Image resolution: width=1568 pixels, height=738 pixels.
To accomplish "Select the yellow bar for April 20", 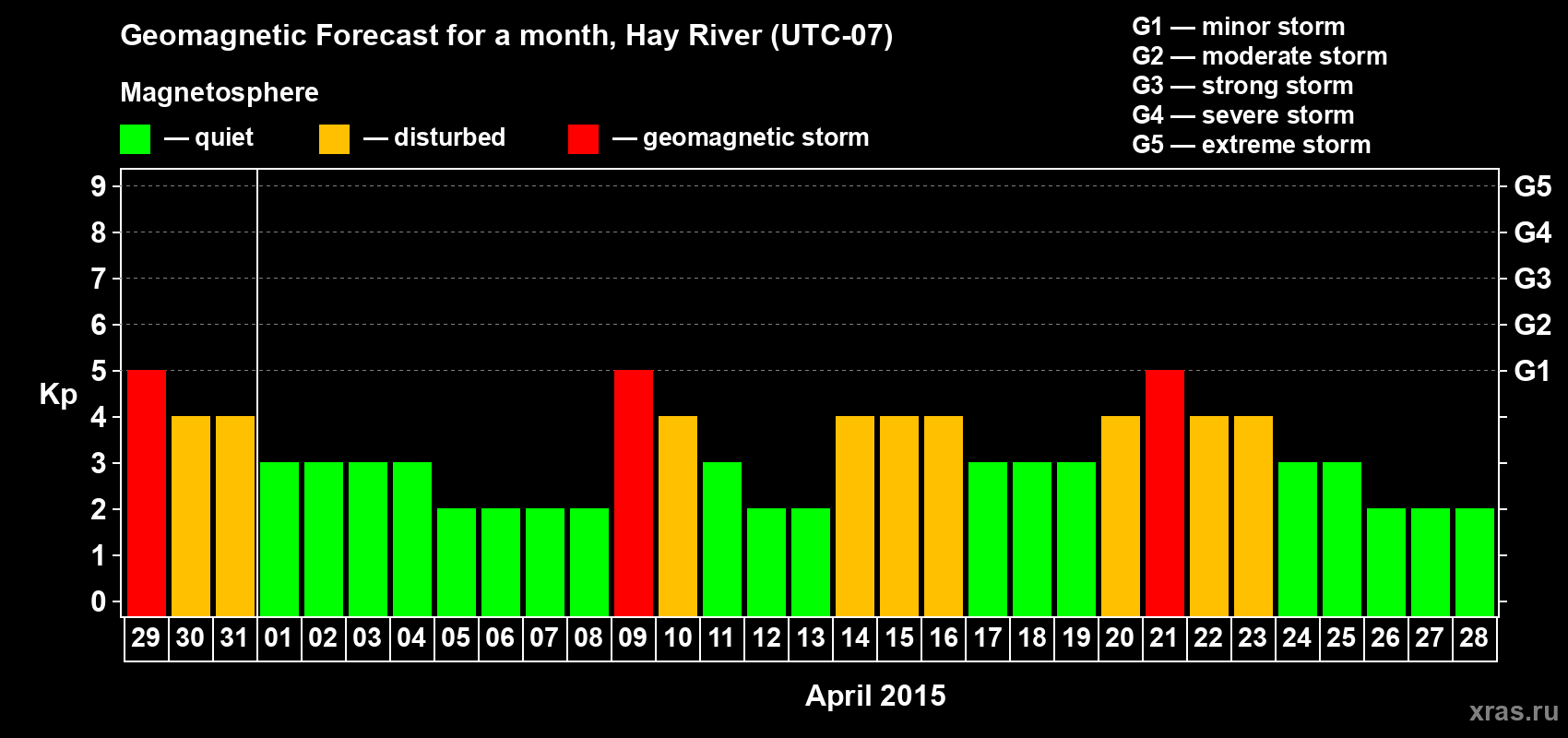I will pos(1121,516).
